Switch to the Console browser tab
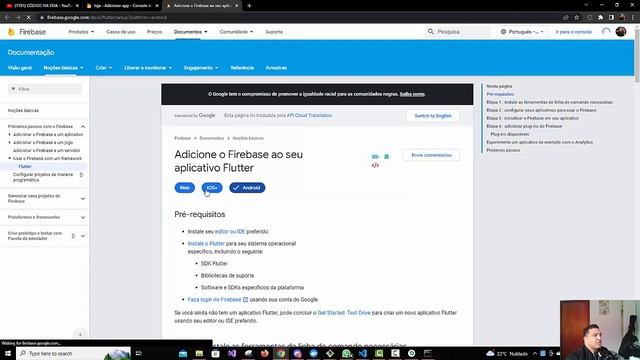Image resolution: width=640 pixels, height=360 pixels. (122, 6)
